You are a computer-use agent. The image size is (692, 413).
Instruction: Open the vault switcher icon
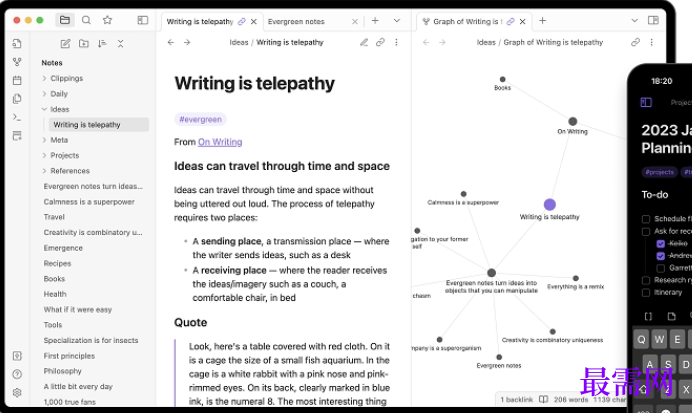click(17, 356)
